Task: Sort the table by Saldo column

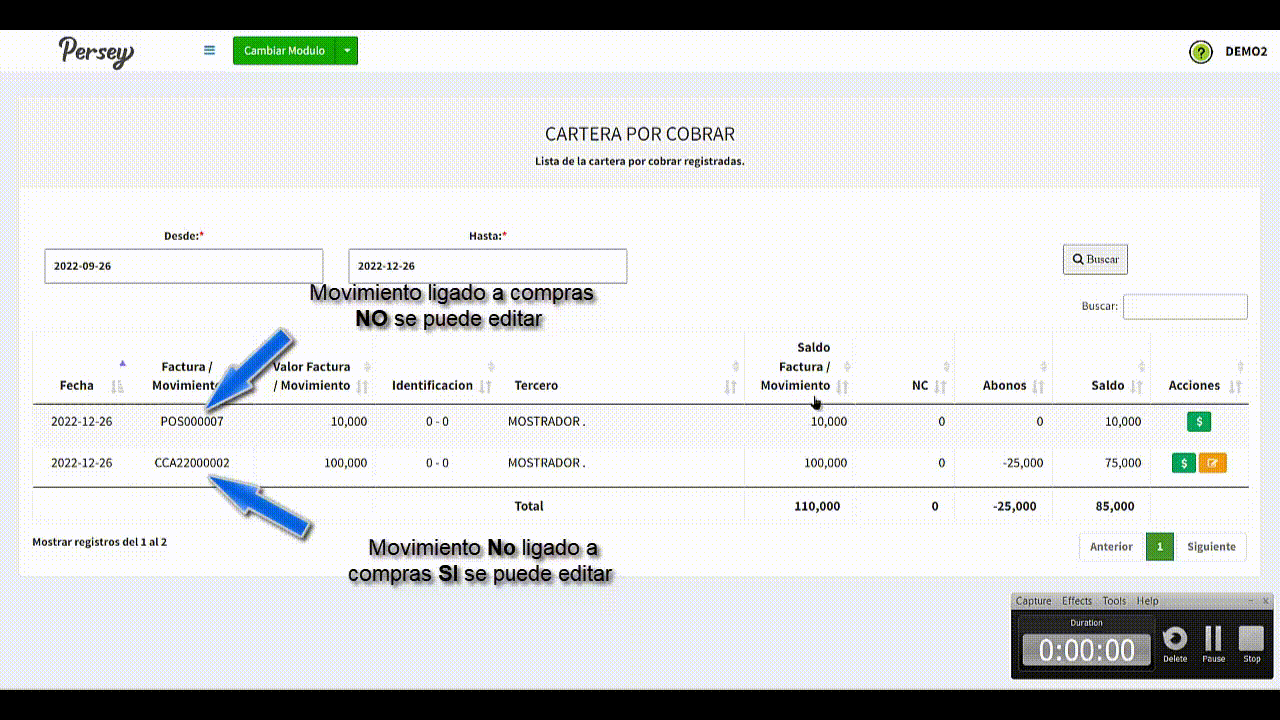Action: pos(1107,385)
